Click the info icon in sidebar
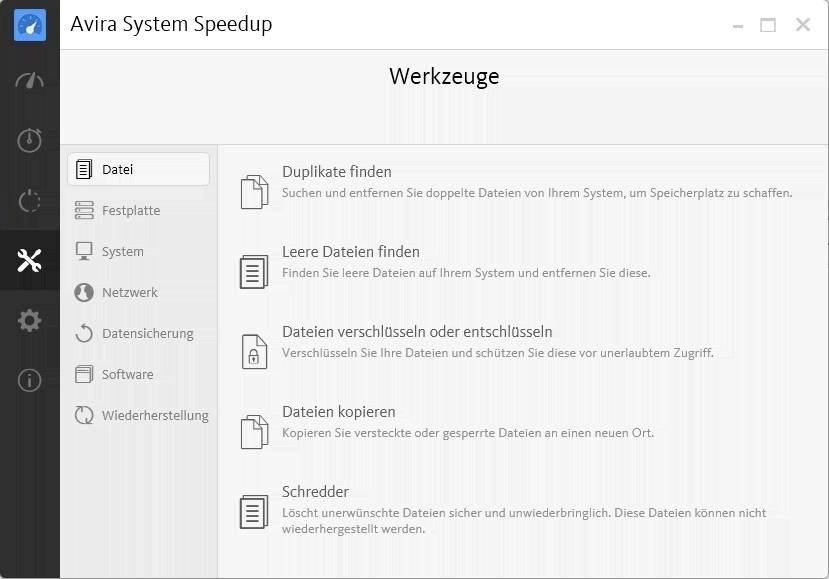The height and width of the screenshot is (579, 829). click(x=30, y=380)
